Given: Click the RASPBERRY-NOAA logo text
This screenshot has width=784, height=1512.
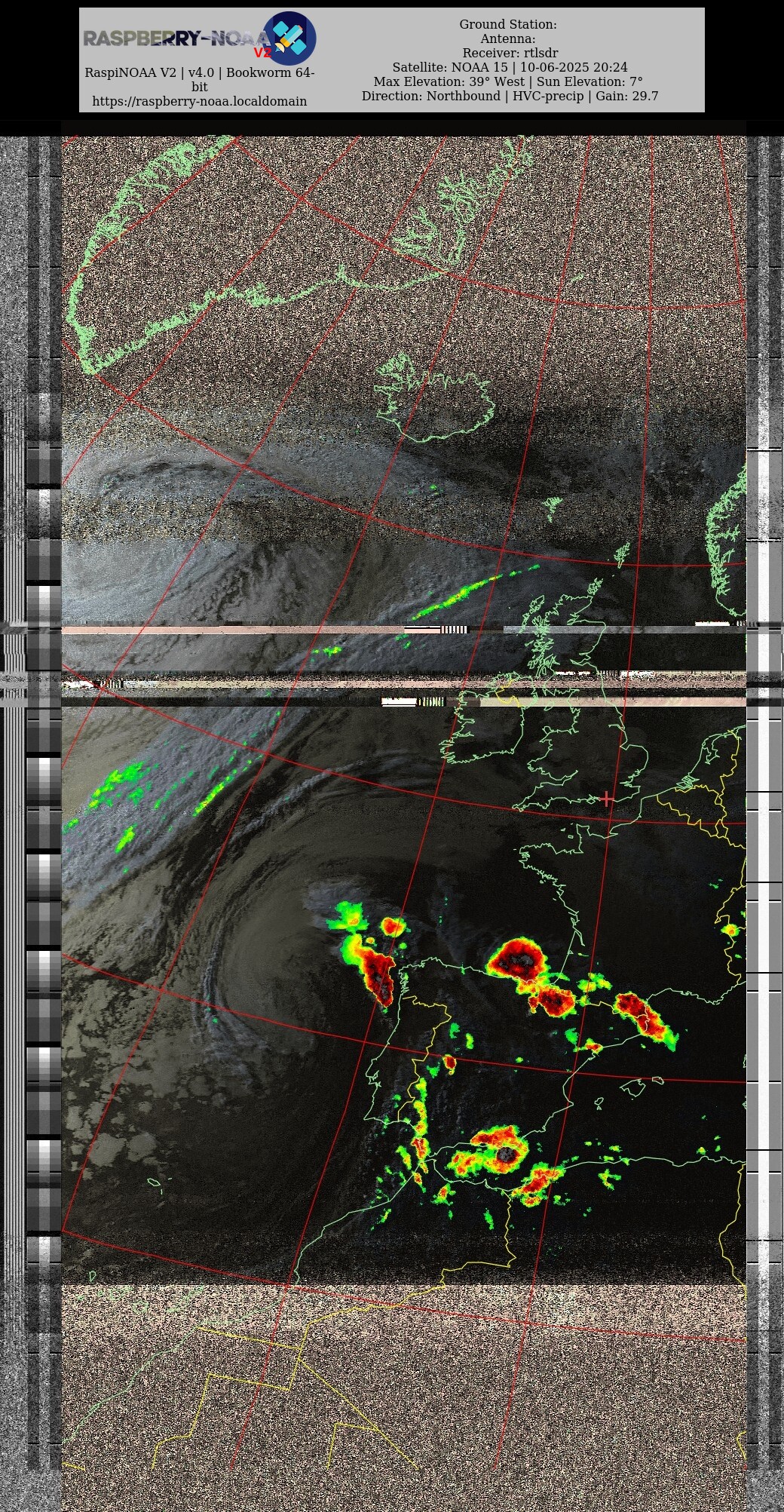Looking at the screenshot, I should pyautogui.click(x=176, y=38).
